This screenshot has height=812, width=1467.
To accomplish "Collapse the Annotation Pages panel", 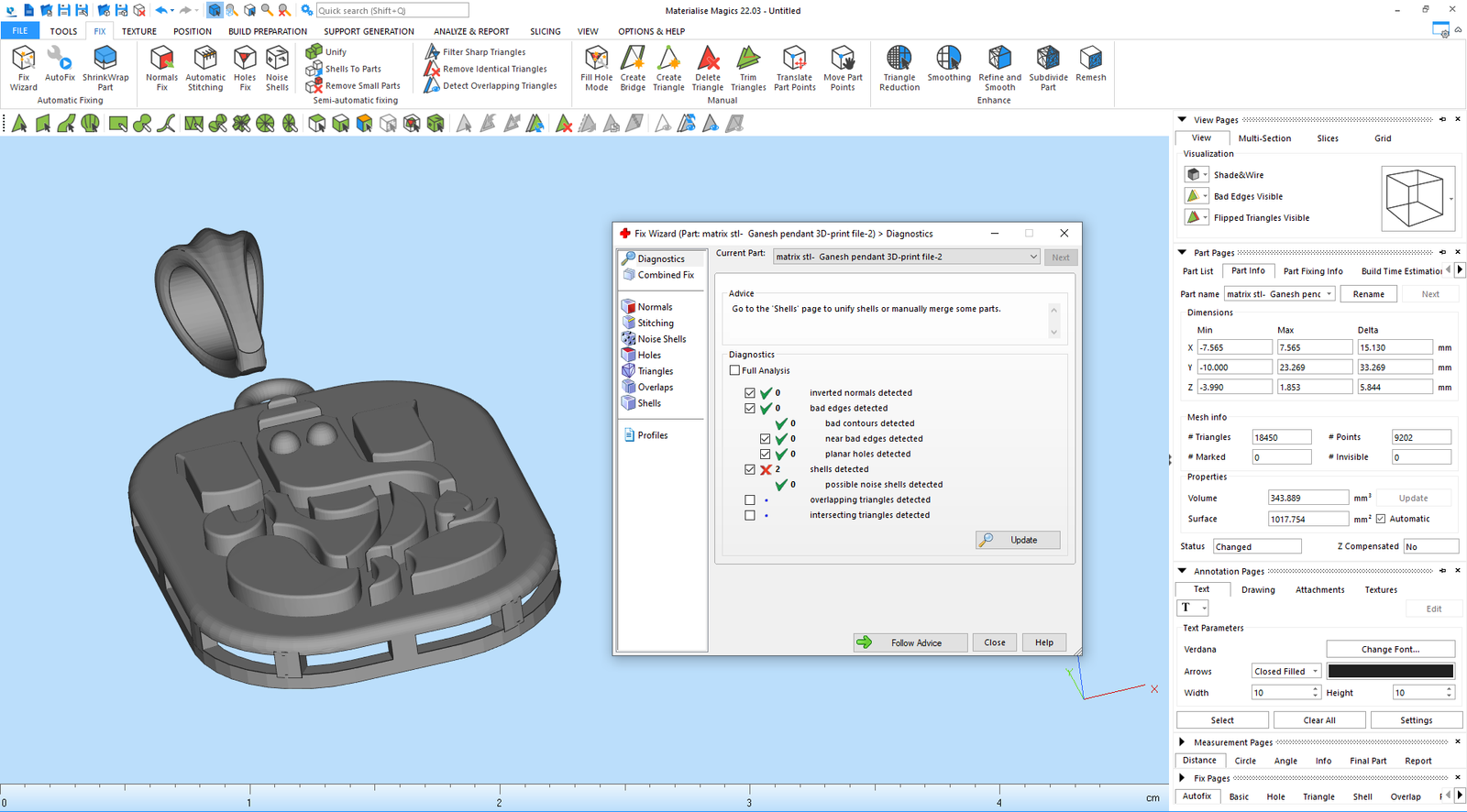I will click(x=1183, y=570).
